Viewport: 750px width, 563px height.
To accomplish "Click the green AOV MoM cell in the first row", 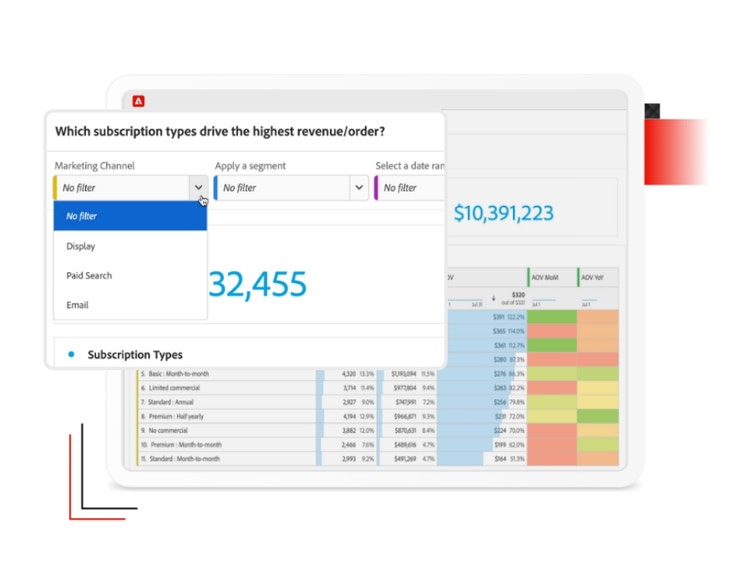I will (x=551, y=317).
